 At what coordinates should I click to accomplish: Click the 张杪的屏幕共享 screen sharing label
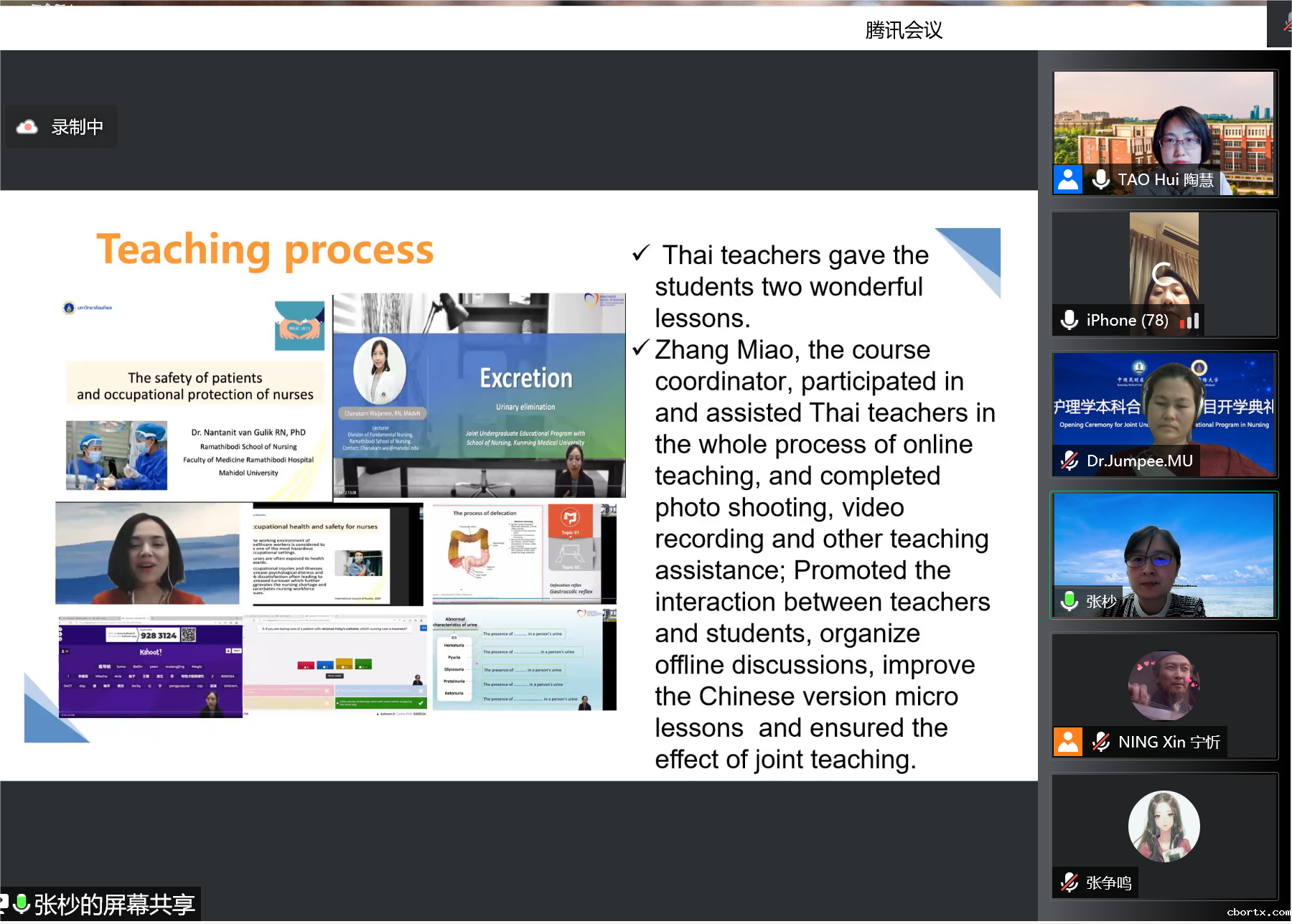115,904
